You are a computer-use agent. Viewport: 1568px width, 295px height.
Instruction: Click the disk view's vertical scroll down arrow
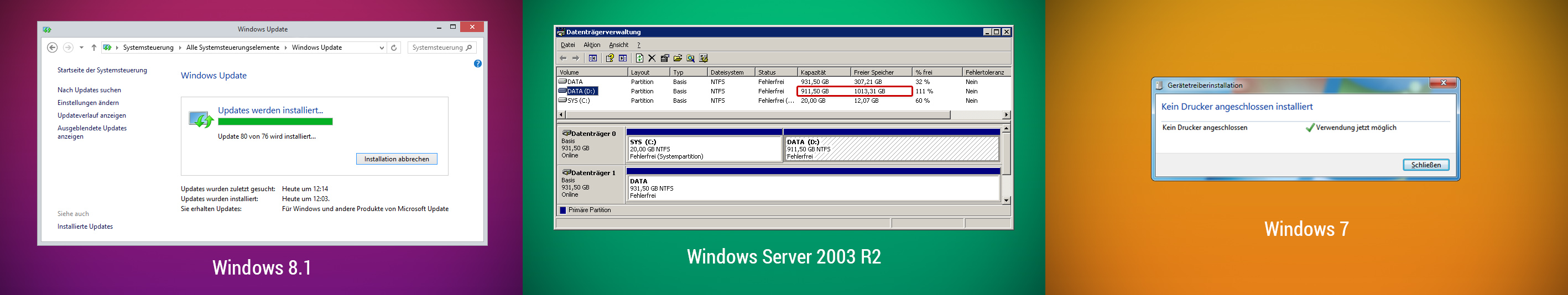[1006, 199]
